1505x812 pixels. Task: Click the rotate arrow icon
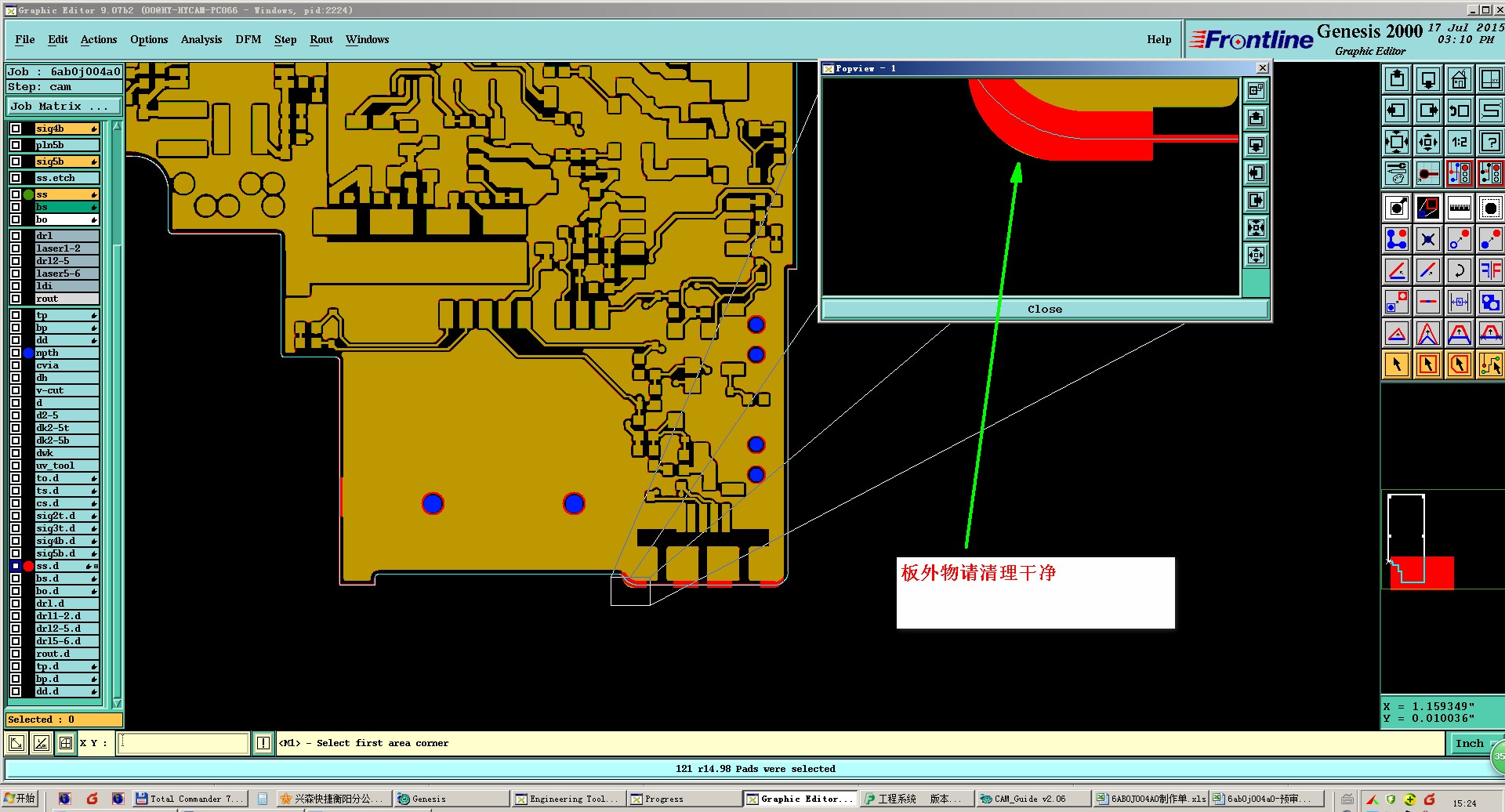pyautogui.click(x=1460, y=270)
